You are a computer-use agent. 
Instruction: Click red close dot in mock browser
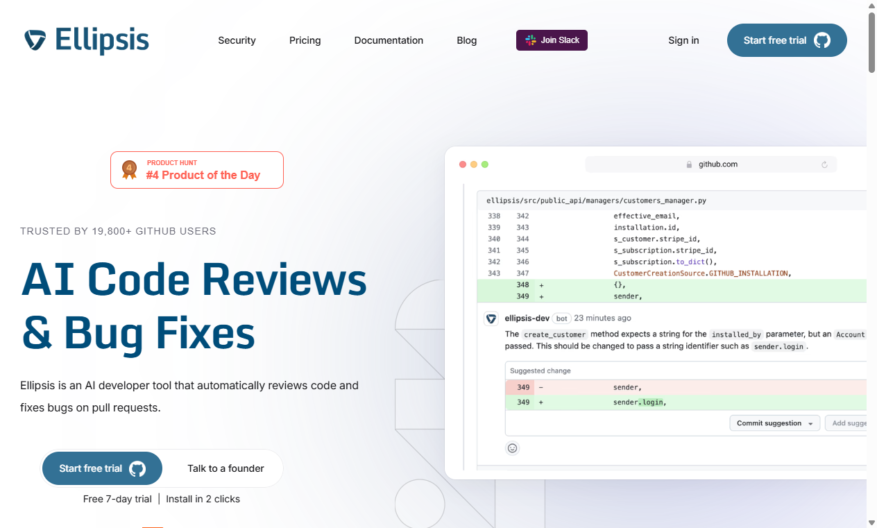coord(463,164)
